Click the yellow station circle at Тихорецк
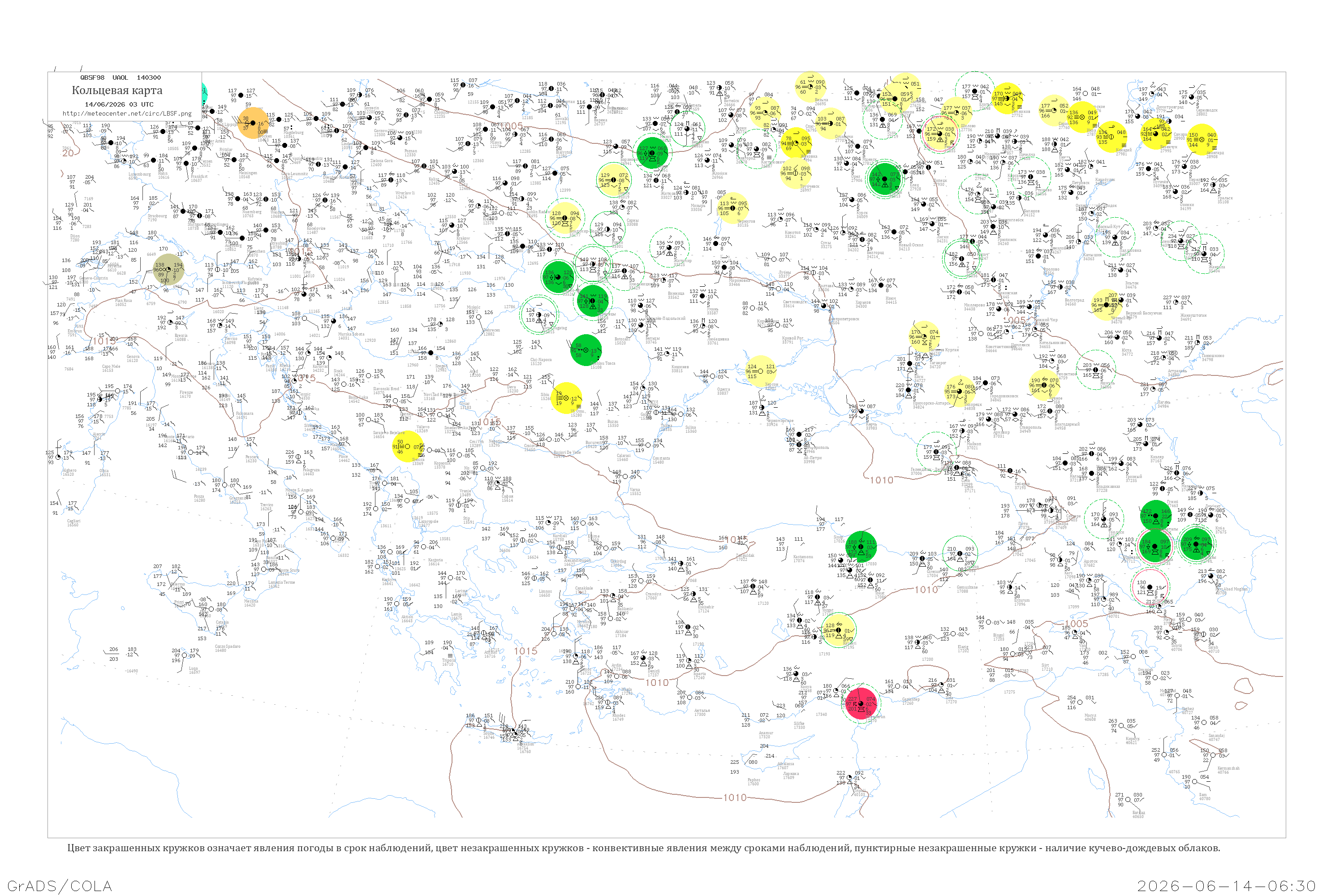The height and width of the screenshot is (896, 1344). coord(960,392)
